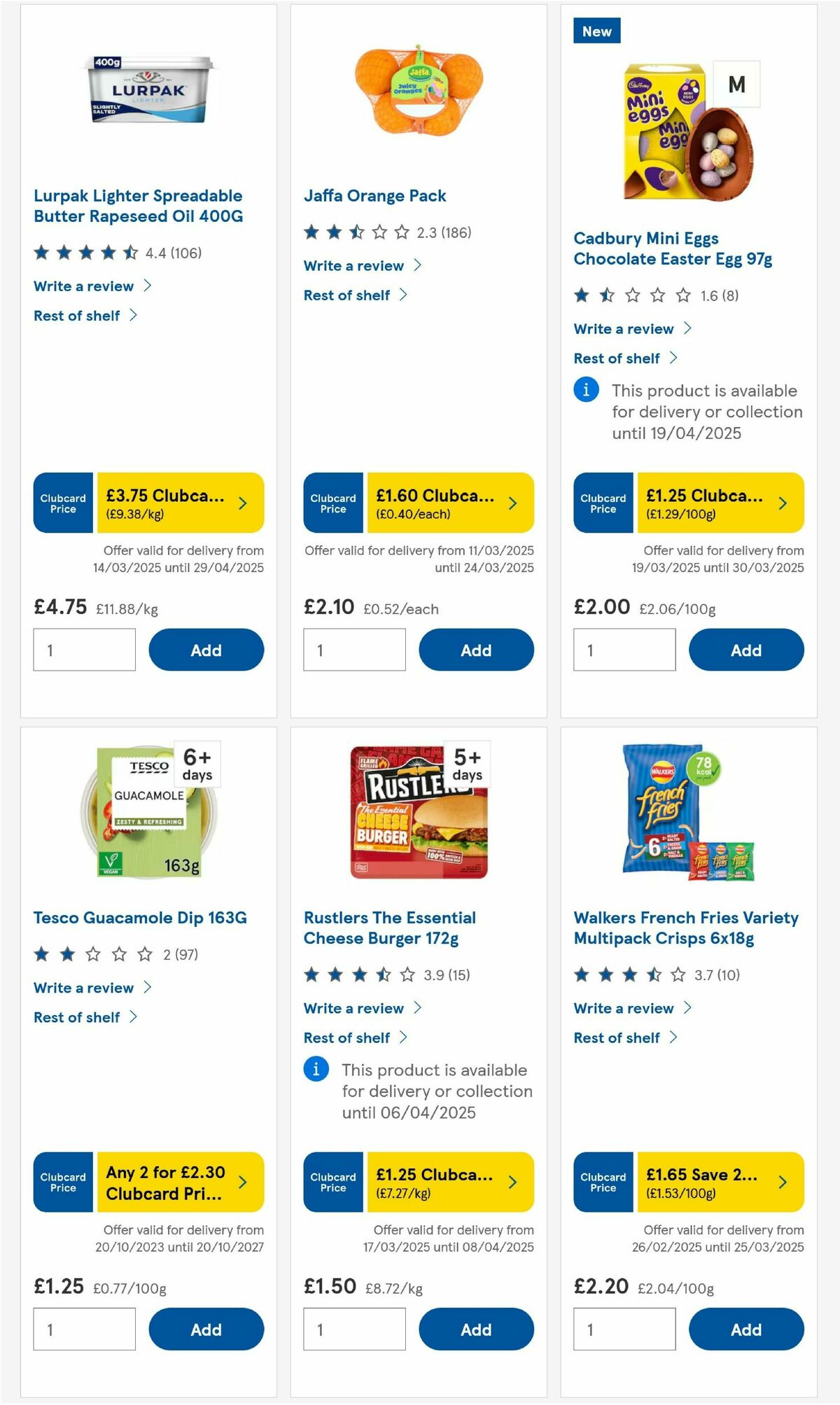Click the Clubcard Price badge on Rustlers offer
840x1405 pixels.
pos(332,1183)
